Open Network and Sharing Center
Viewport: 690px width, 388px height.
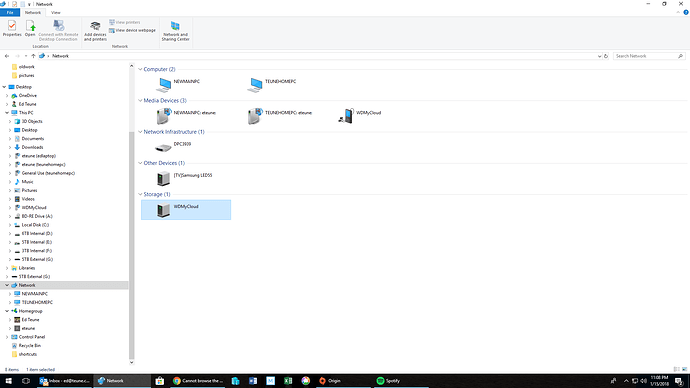click(x=175, y=31)
